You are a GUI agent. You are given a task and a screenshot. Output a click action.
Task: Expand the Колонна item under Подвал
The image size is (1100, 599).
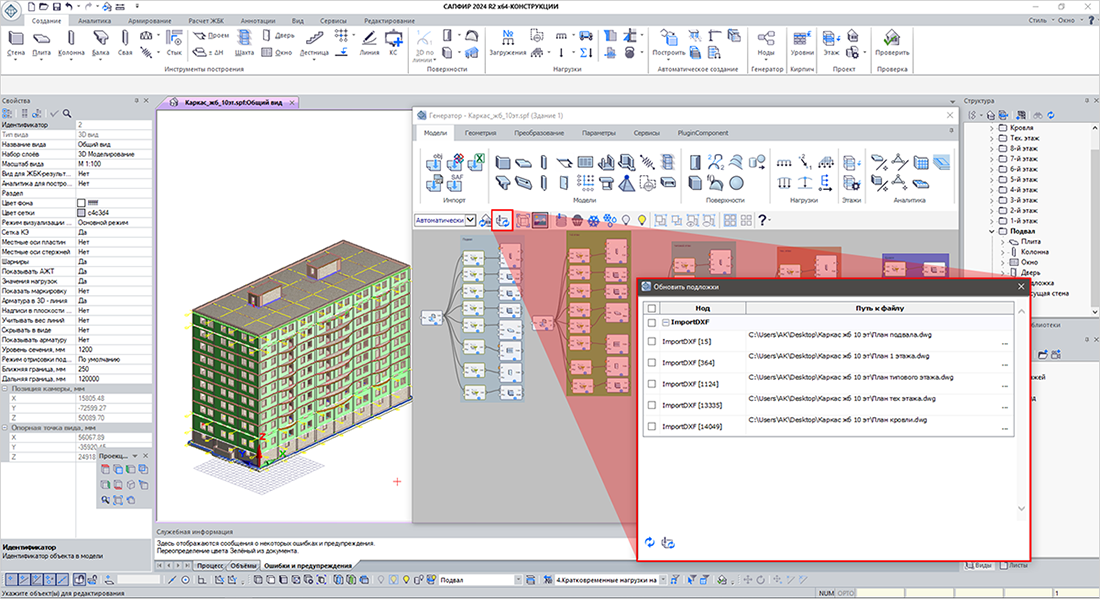pyautogui.click(x=1002, y=252)
